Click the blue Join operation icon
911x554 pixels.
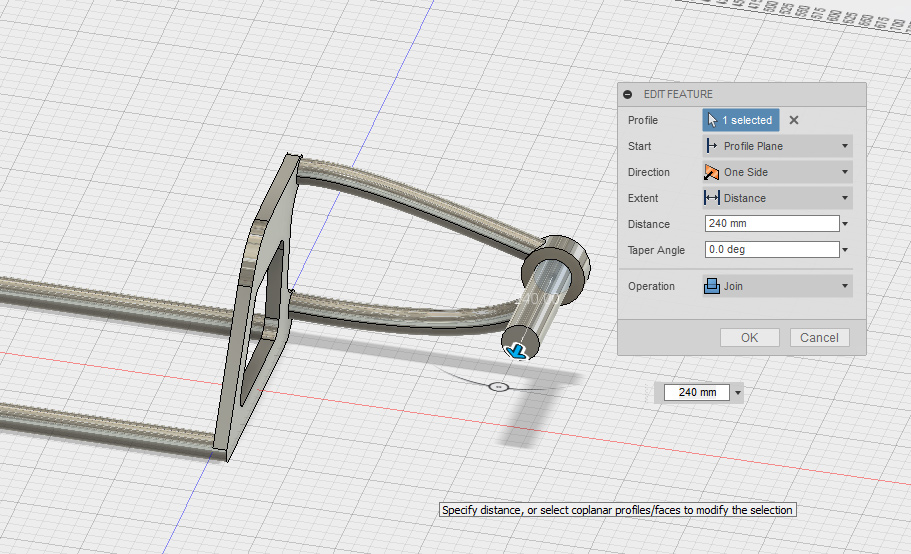(712, 286)
